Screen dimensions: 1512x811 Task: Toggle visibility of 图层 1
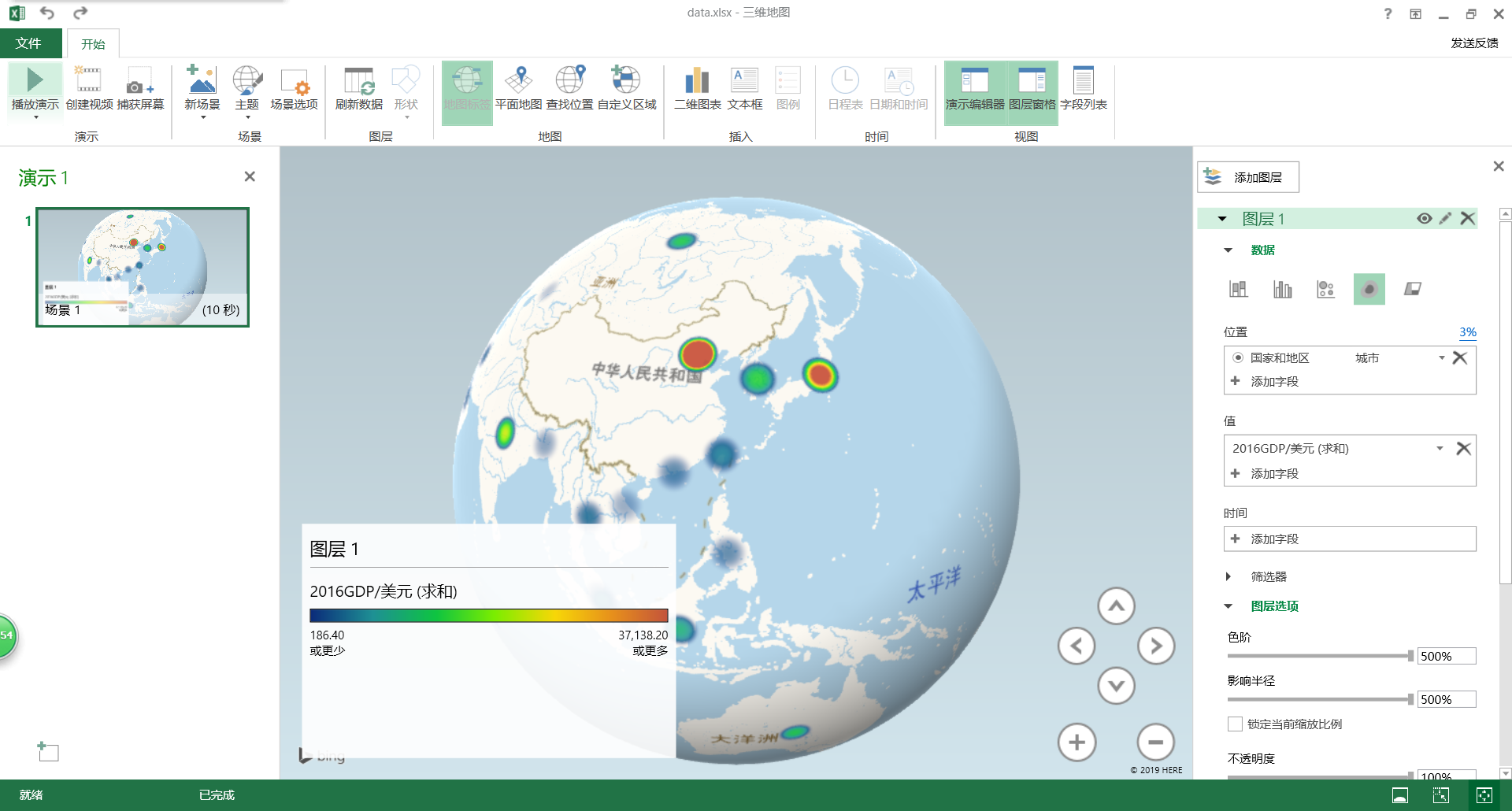tap(1424, 218)
